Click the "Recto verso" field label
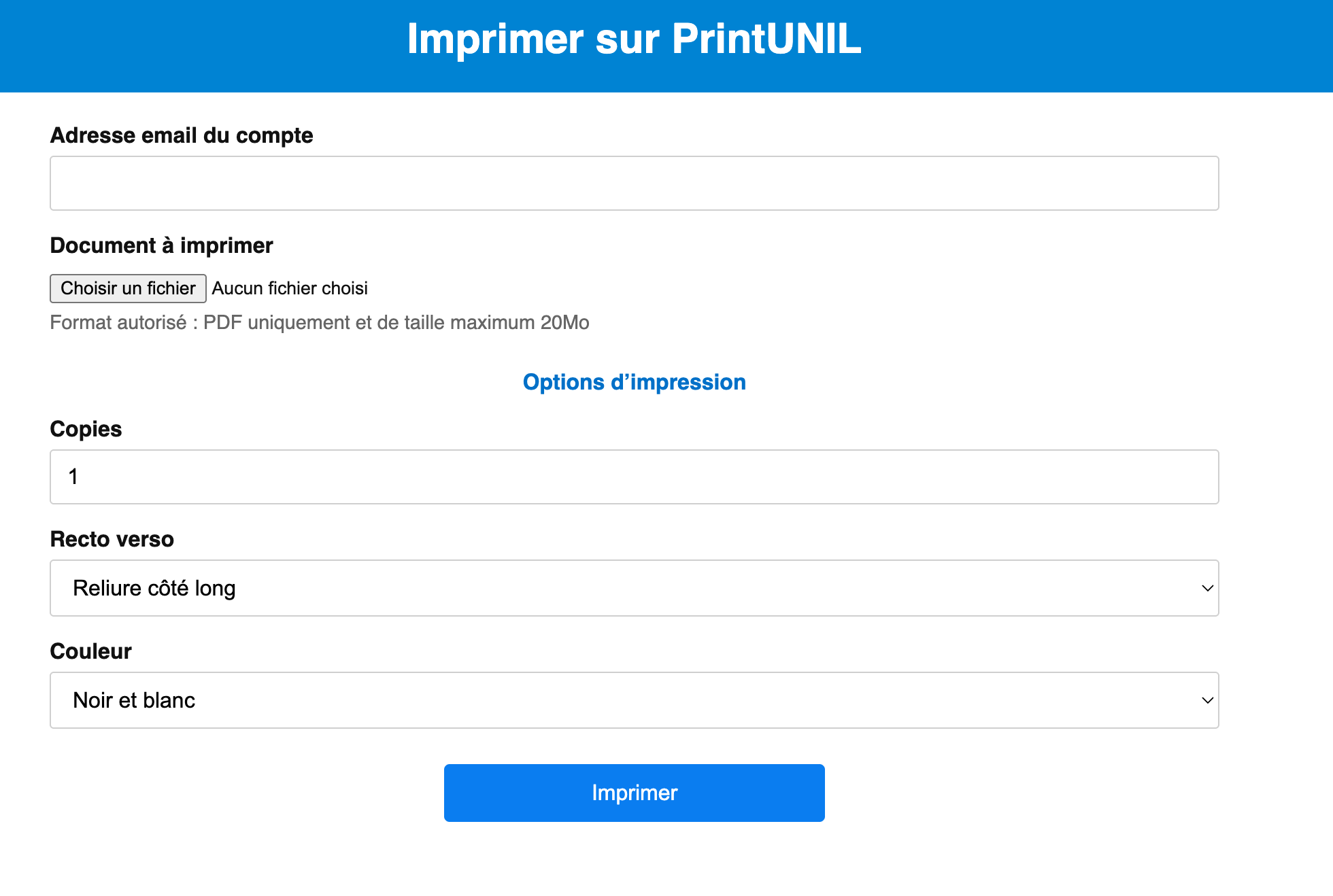1333x896 pixels. pyautogui.click(x=112, y=539)
